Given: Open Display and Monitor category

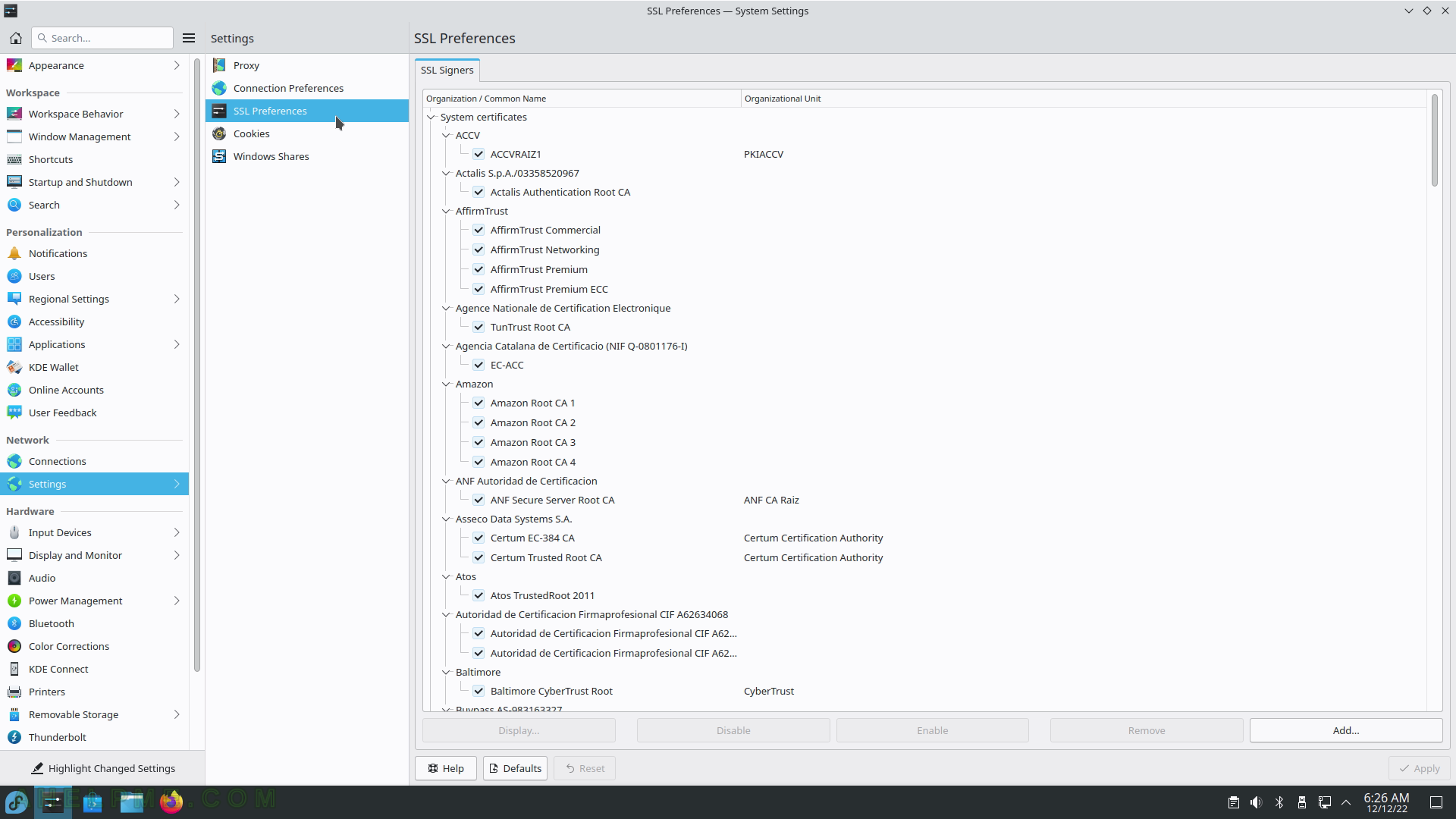Looking at the screenshot, I should tap(94, 555).
